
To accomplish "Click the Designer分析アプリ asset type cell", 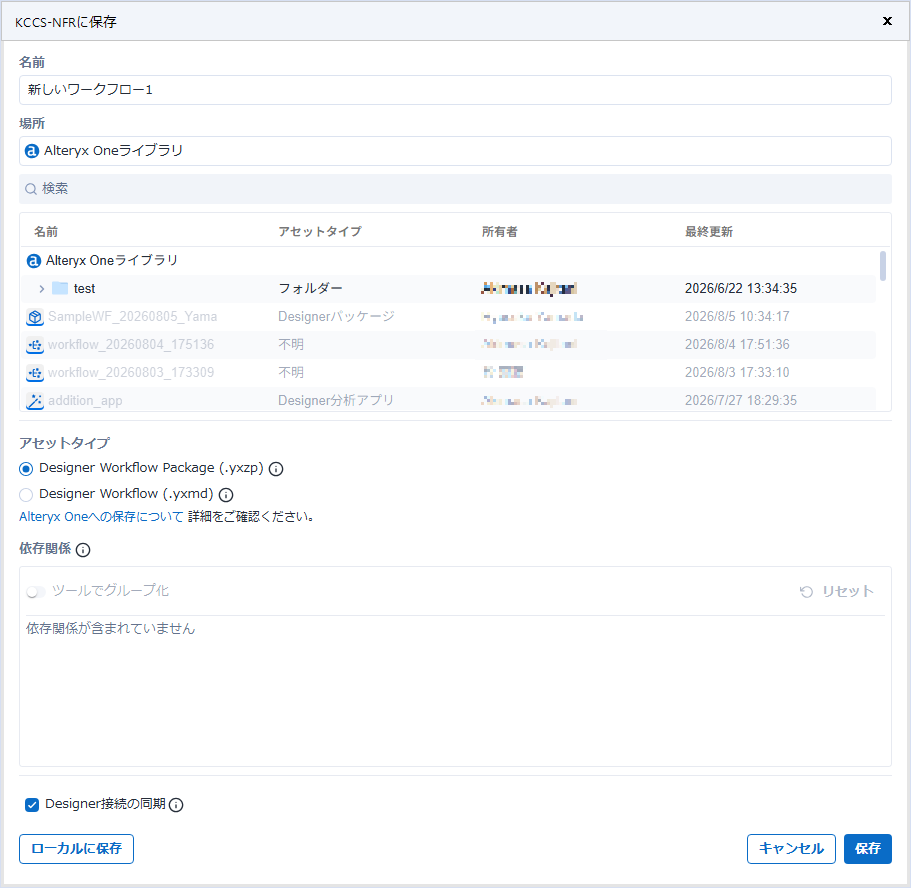I will pyautogui.click(x=336, y=400).
